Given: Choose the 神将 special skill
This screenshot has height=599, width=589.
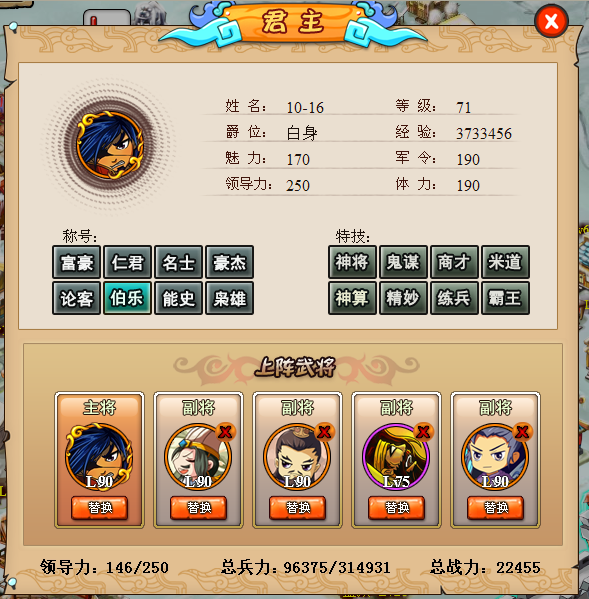Looking at the screenshot, I should click(352, 262).
